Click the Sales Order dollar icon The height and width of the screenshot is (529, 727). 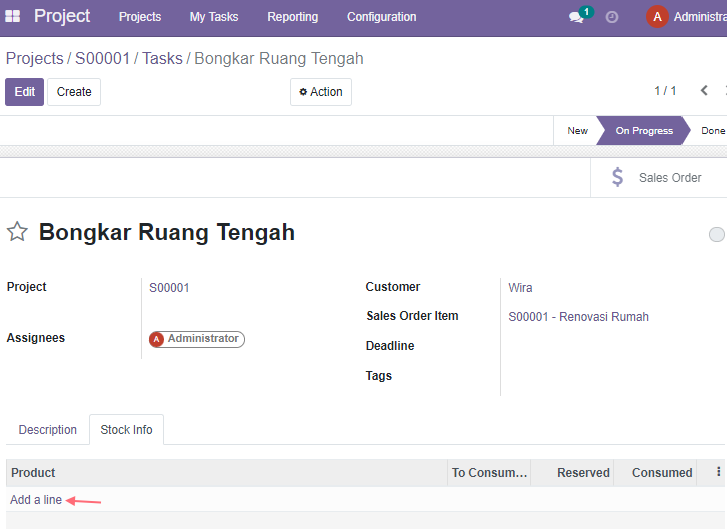[x=617, y=177]
